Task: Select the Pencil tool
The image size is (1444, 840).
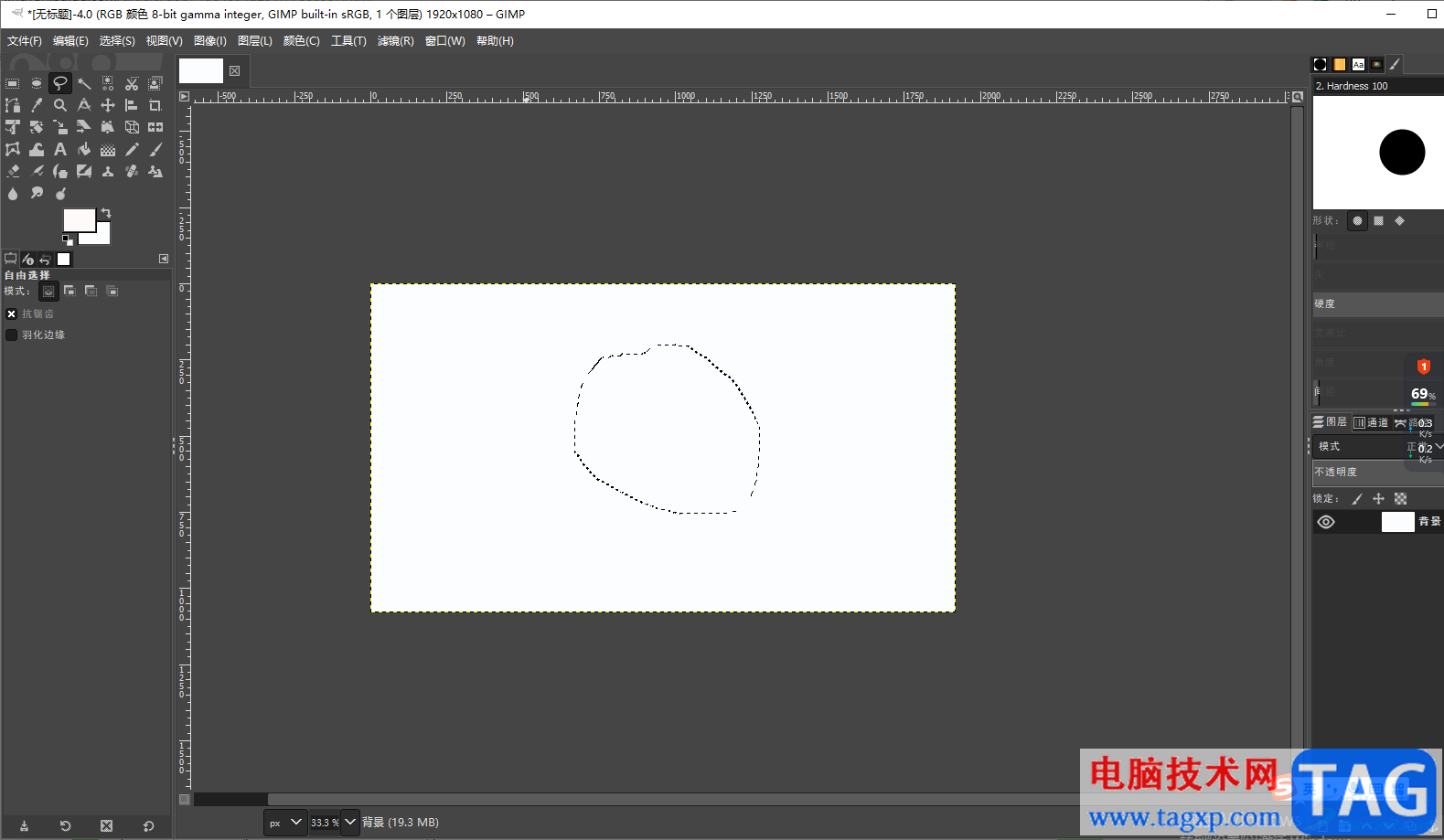Action: coord(132,149)
